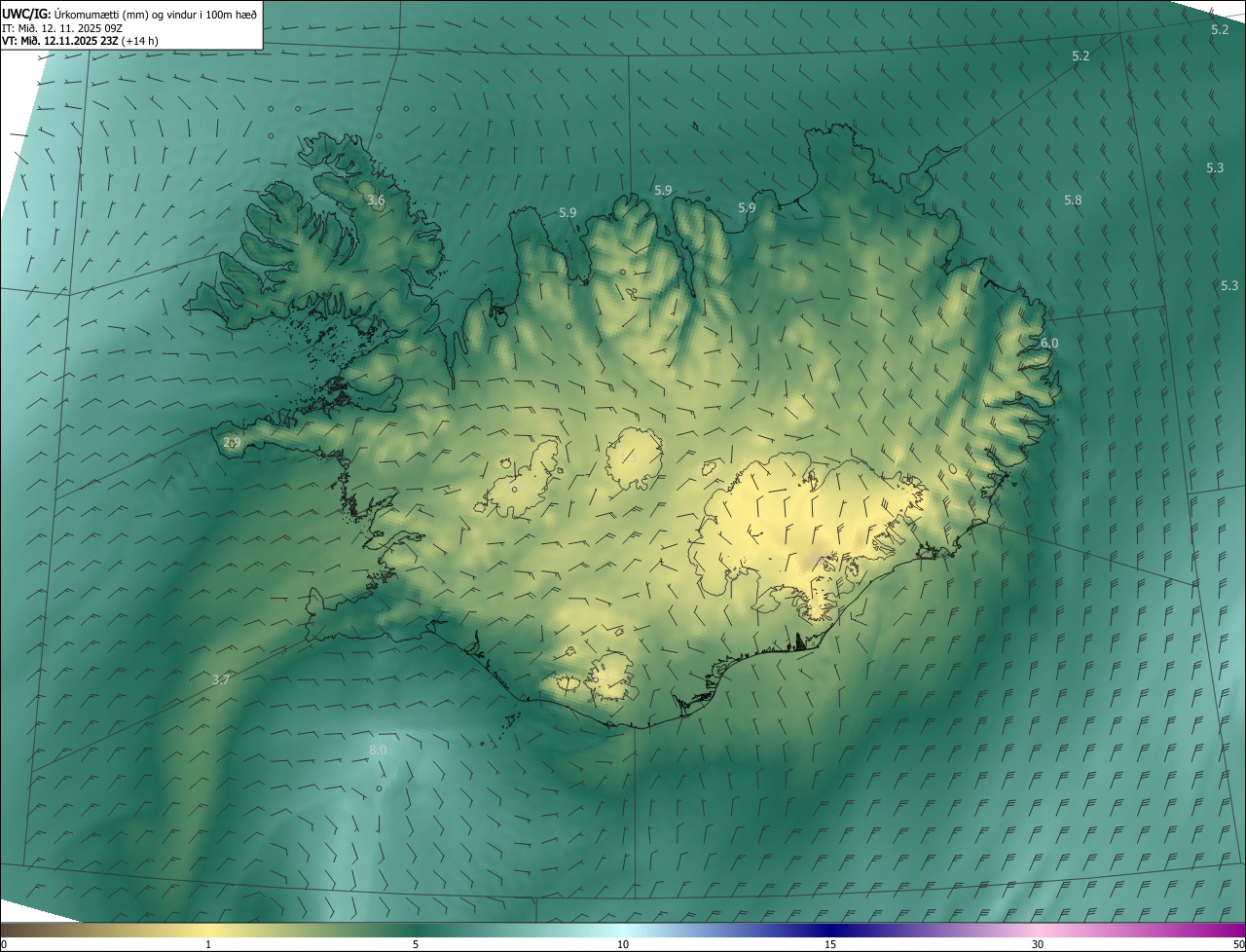The image size is (1246, 952).
Task: Select the round Hofsjökull glacier in central Iceland
Action: click(x=634, y=458)
